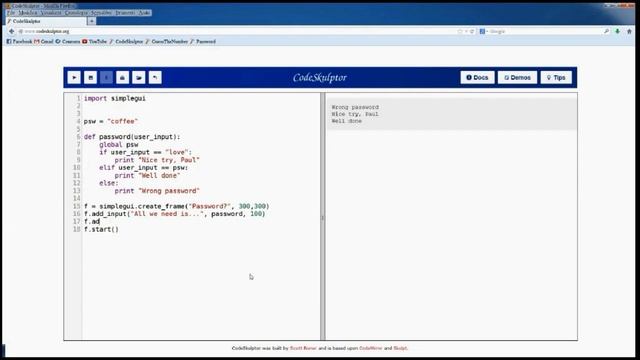Viewport: 640px width, 360px height.
Task: Reset with the curved arrow button
Action: tap(155, 78)
